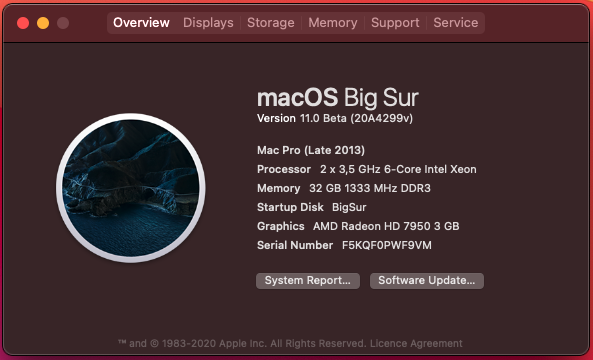This screenshot has height=360, width=593.
Task: Click the Version 11.0 Beta build text
Action: click(x=335, y=118)
